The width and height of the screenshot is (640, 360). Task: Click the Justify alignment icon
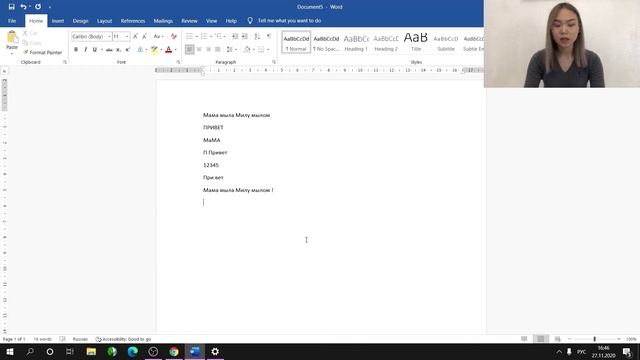click(x=218, y=50)
